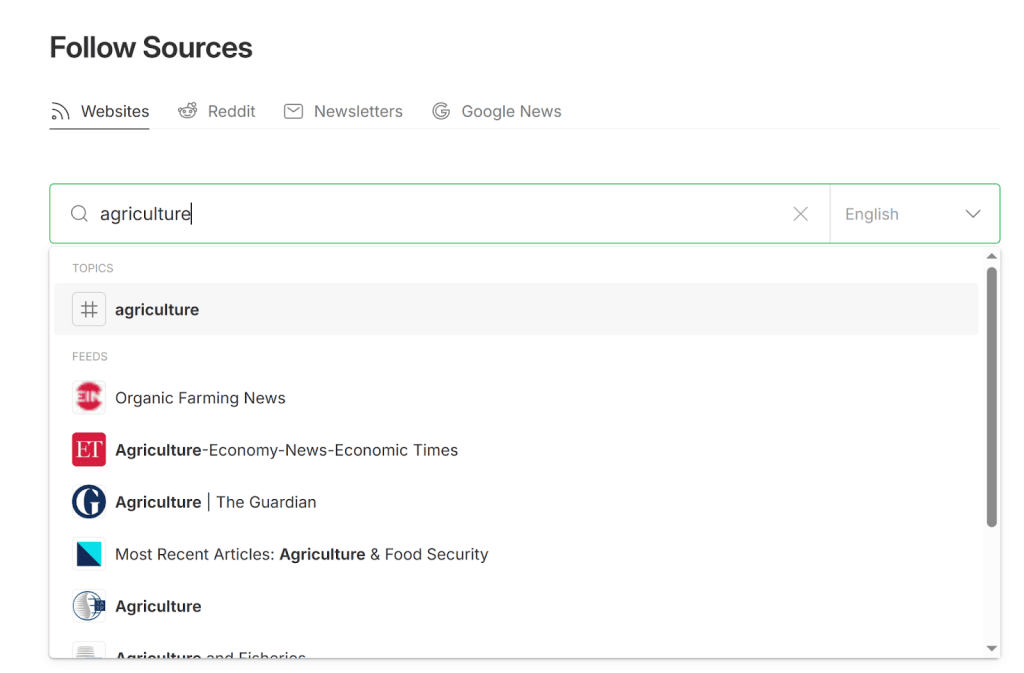
Task: Click the envelope icon beside Newsletters
Action: (293, 110)
